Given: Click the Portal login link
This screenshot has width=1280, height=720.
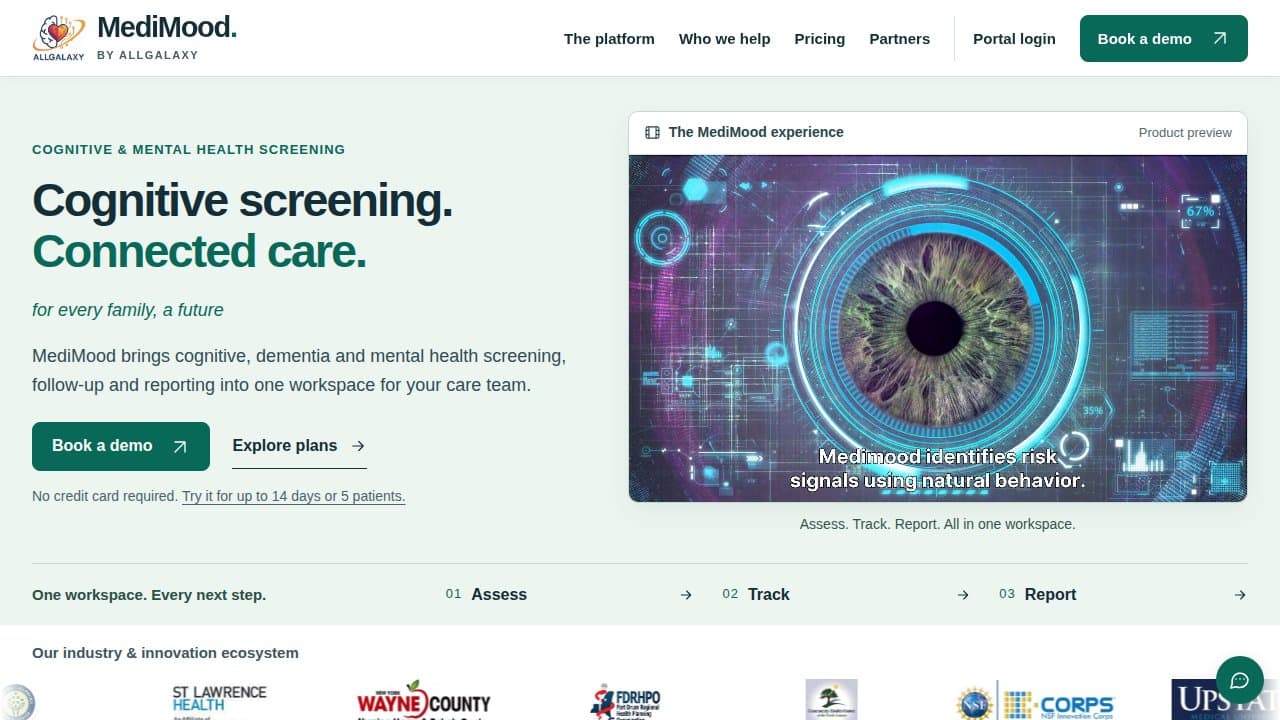Looking at the screenshot, I should 1014,39.
